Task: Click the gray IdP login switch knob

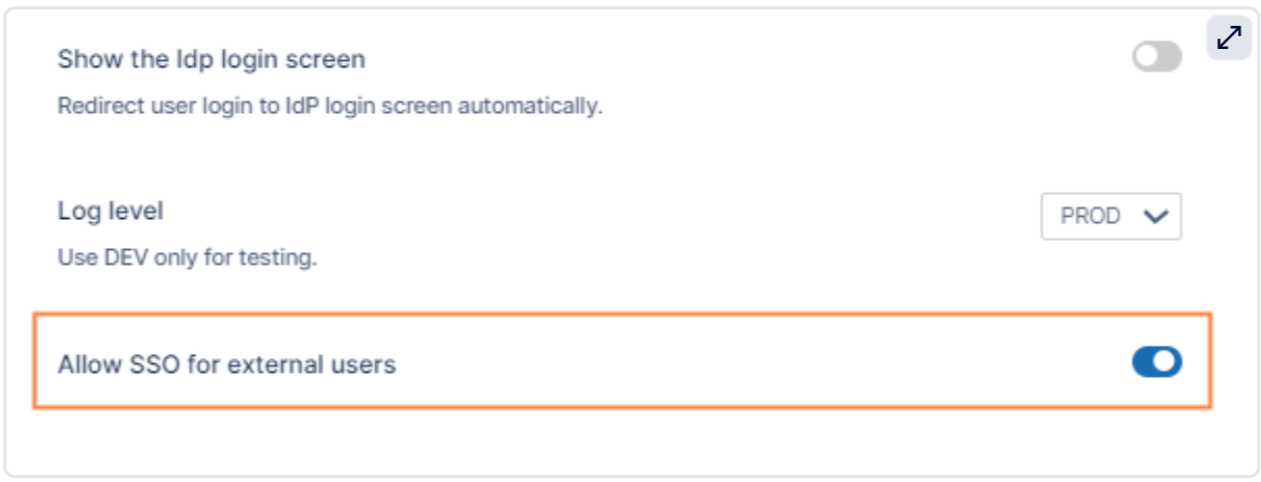Action: (1146, 58)
